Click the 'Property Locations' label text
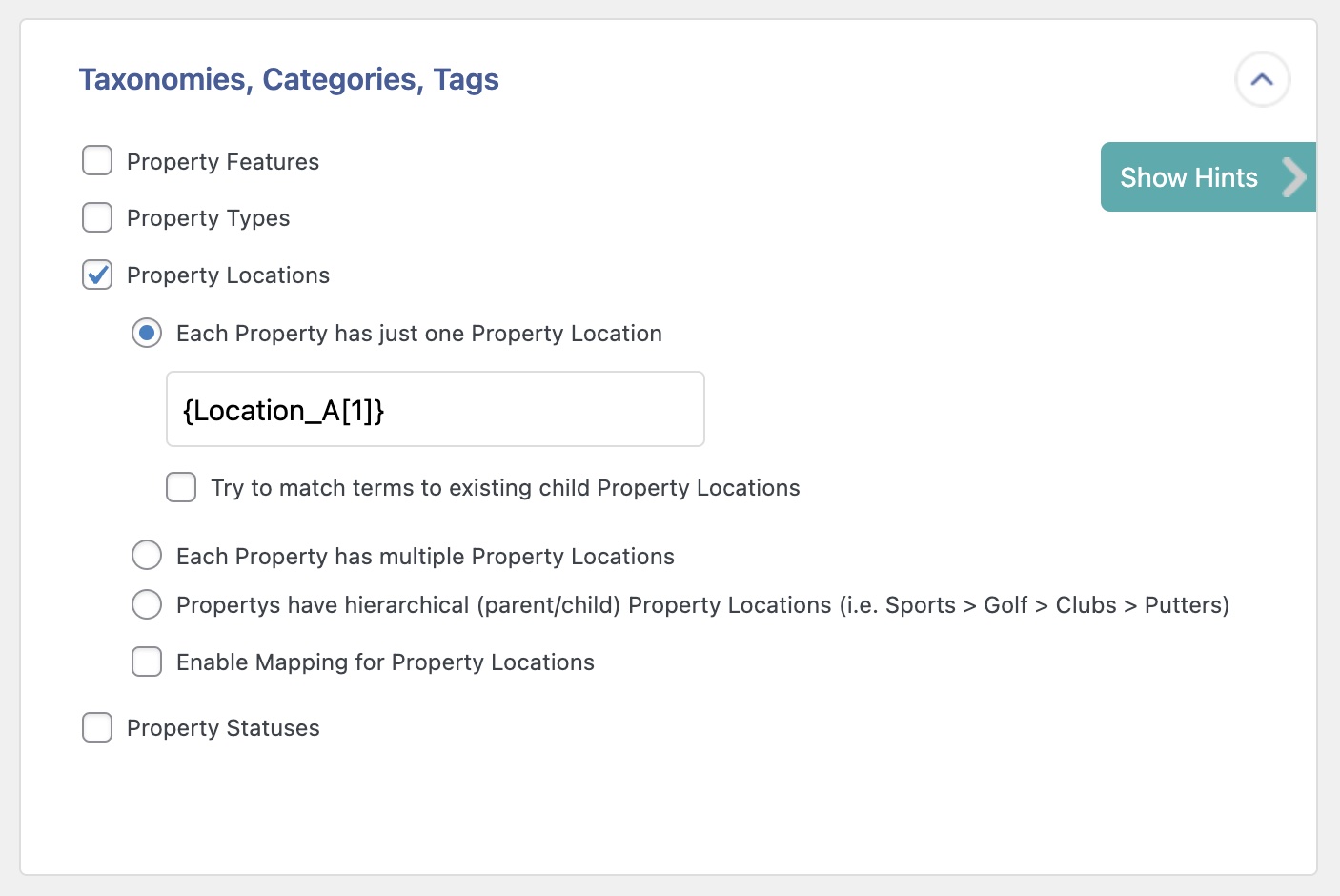The image size is (1340, 896). click(x=228, y=275)
